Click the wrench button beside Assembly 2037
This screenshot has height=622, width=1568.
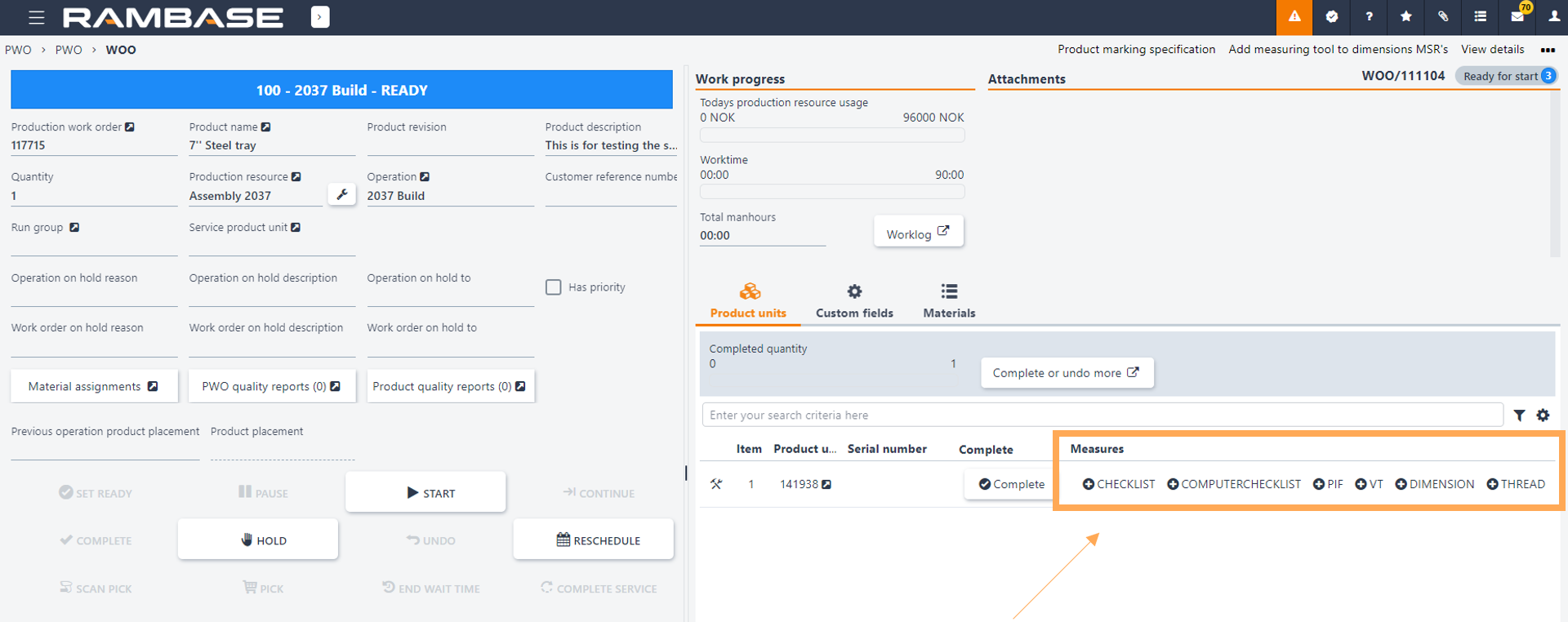point(342,194)
